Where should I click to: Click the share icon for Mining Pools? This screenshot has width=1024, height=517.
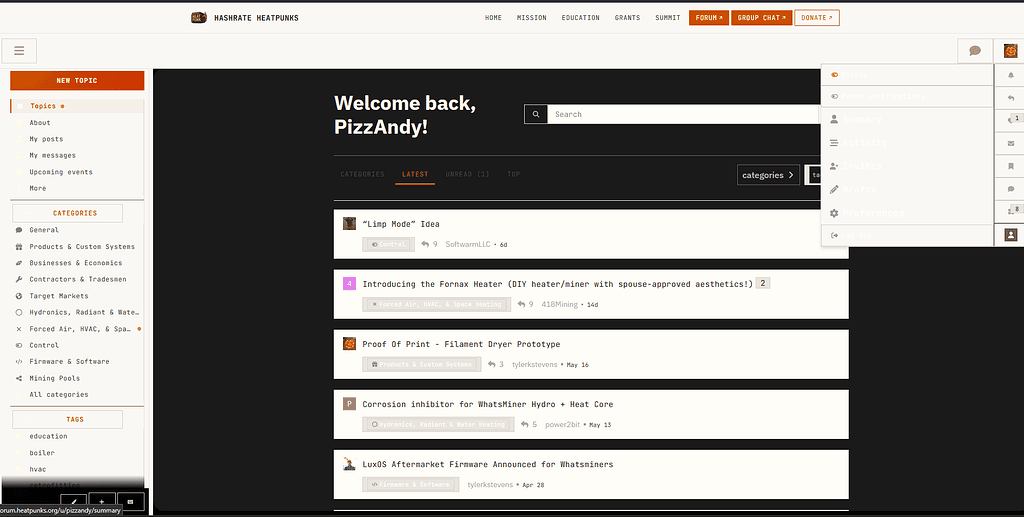click(19, 378)
